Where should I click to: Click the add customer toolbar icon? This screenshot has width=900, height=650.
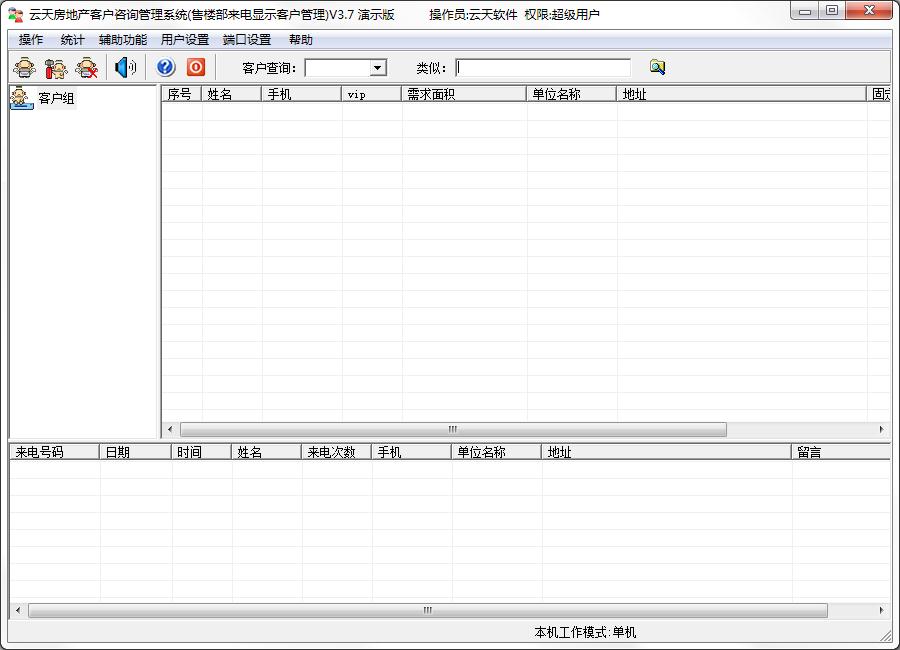(25, 68)
